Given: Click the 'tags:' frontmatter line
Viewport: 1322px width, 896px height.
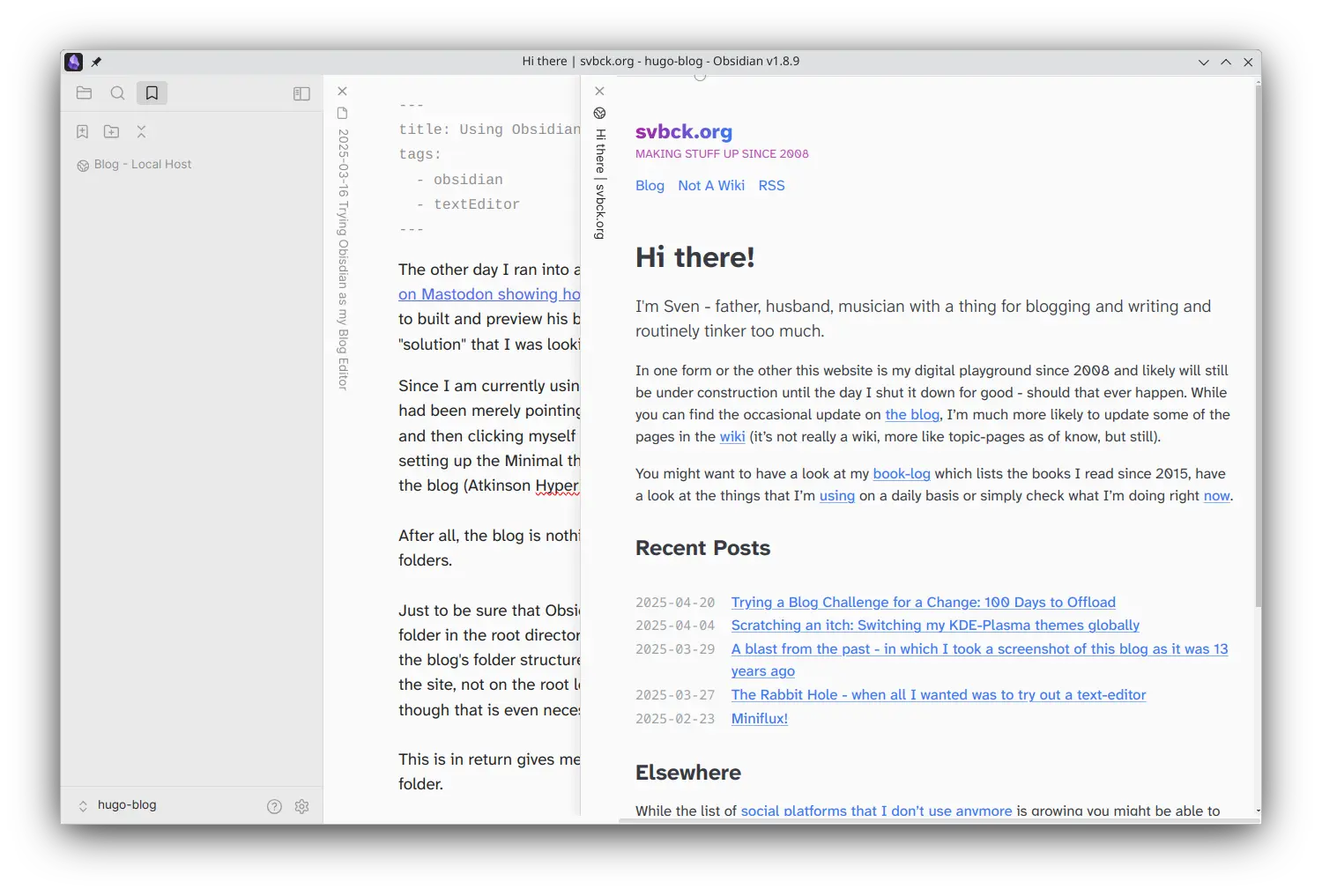Looking at the screenshot, I should [x=420, y=154].
